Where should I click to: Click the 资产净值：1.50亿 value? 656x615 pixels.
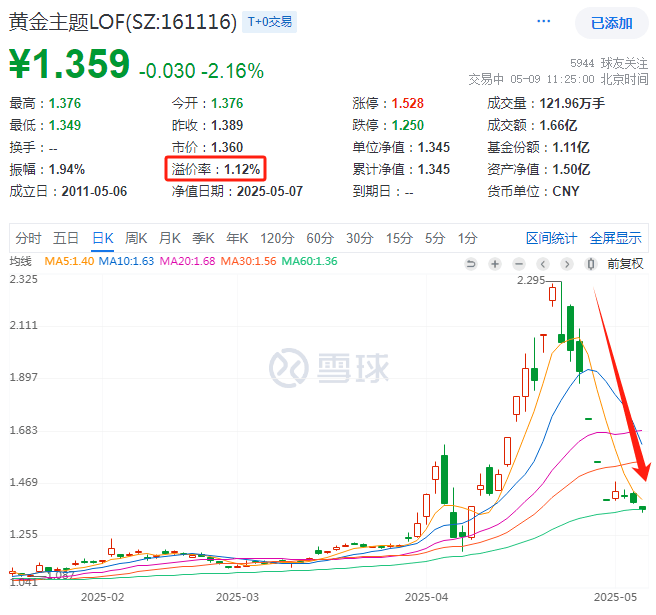click(538, 169)
